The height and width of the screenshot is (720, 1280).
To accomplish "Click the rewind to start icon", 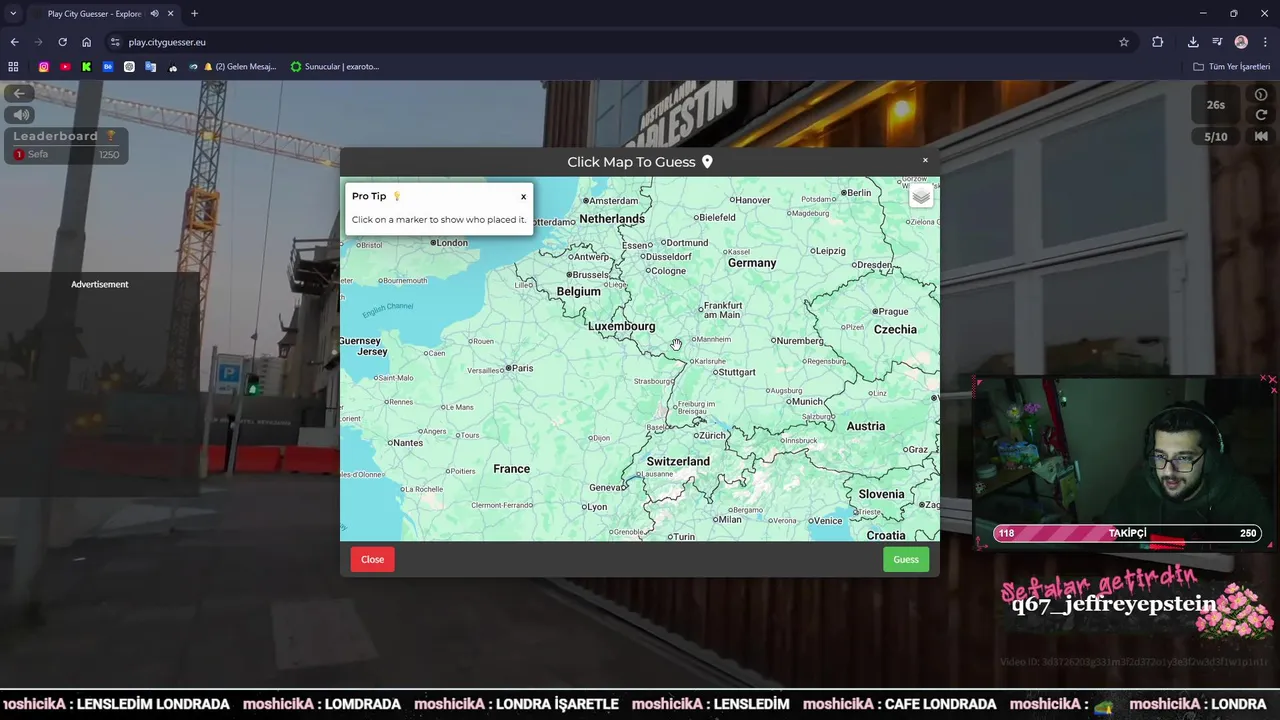I will click(x=1261, y=137).
